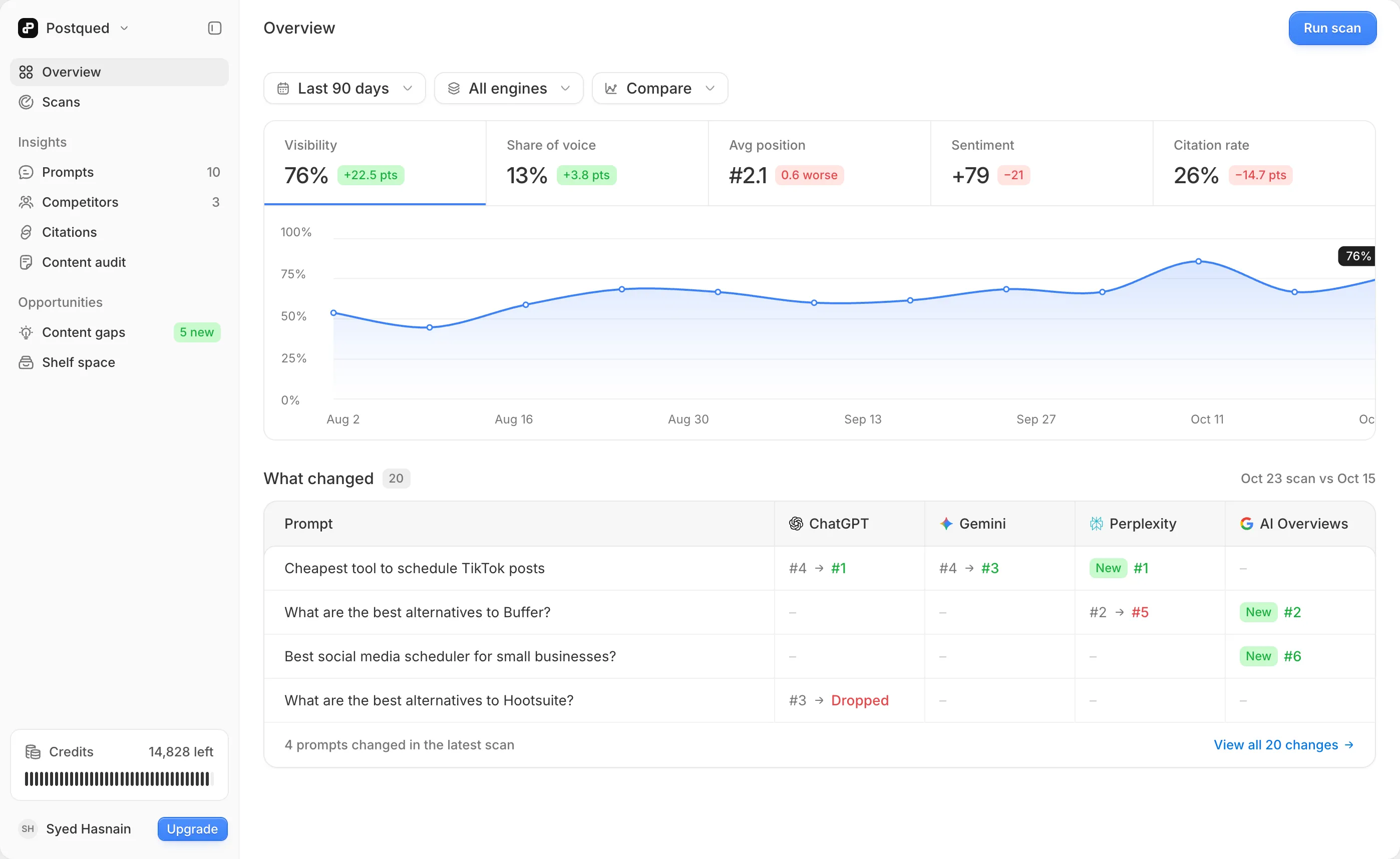Open Competitors in sidebar
1400x859 pixels.
119,202
